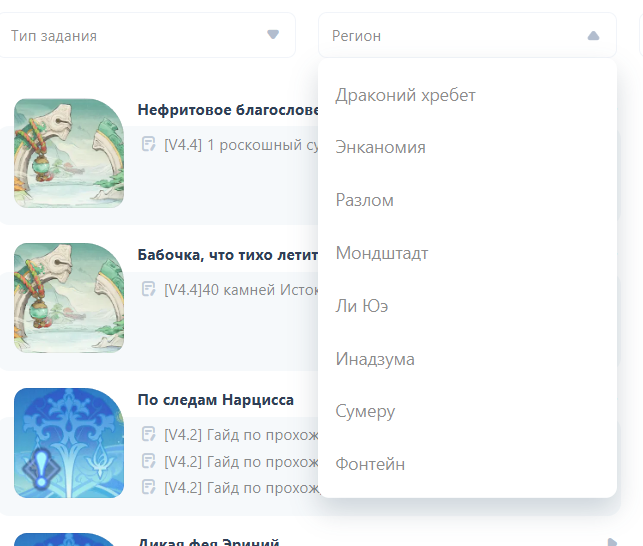Click note icon beside [V4.4]40 камней

148,289
